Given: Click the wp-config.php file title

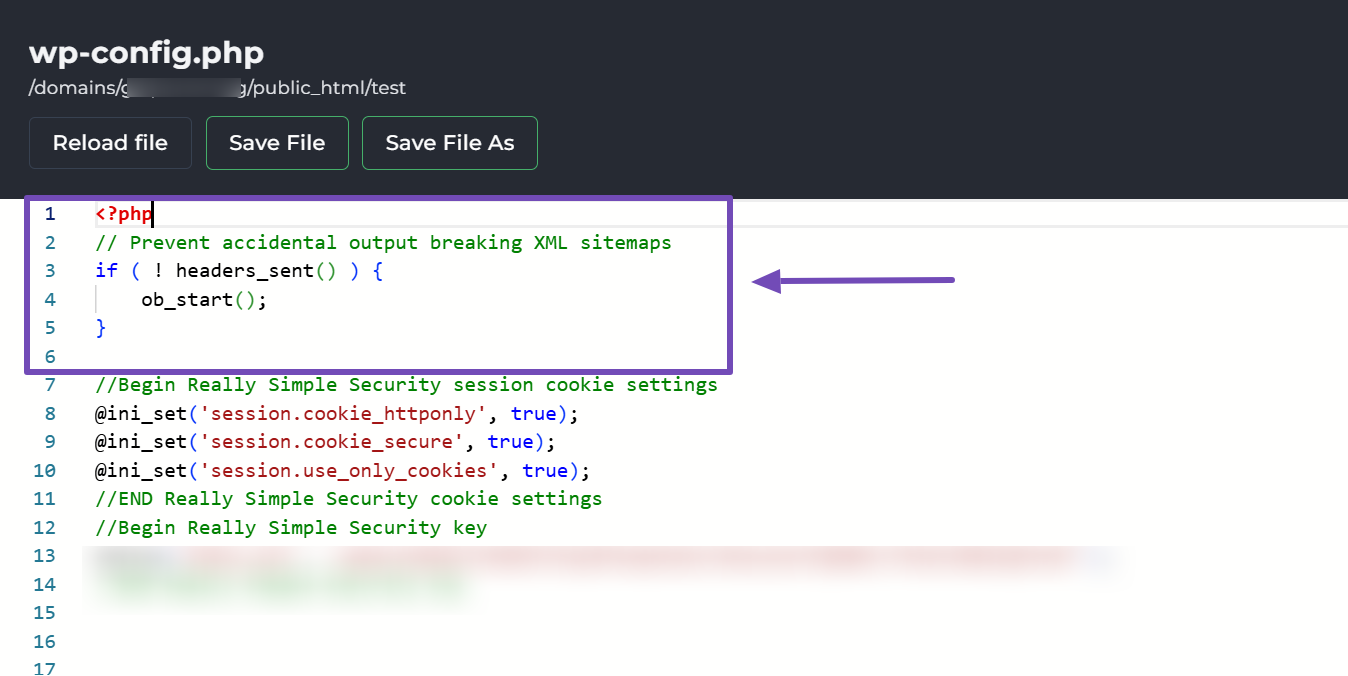Looking at the screenshot, I should [146, 53].
